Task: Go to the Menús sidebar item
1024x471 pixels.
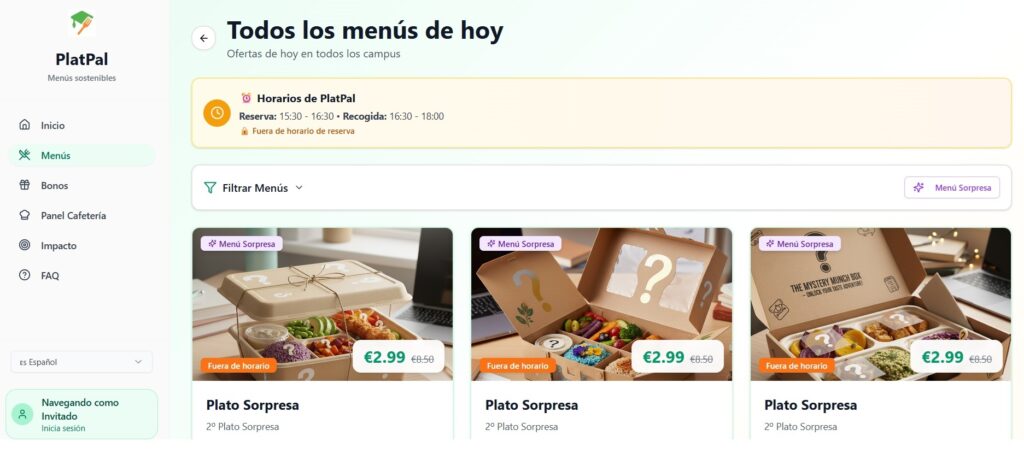Action: tap(82, 155)
